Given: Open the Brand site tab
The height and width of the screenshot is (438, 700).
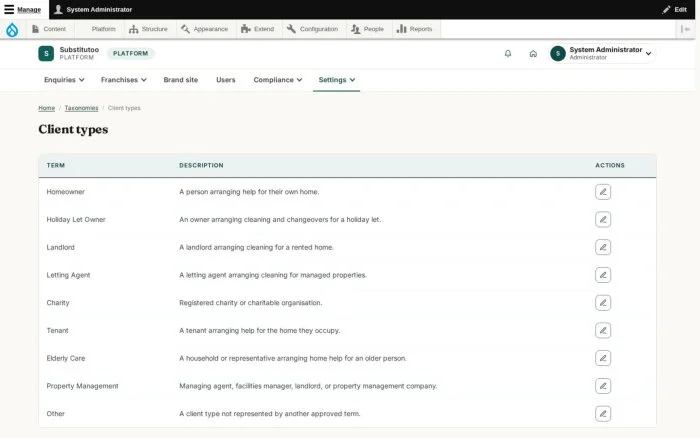Looking at the screenshot, I should coord(180,80).
